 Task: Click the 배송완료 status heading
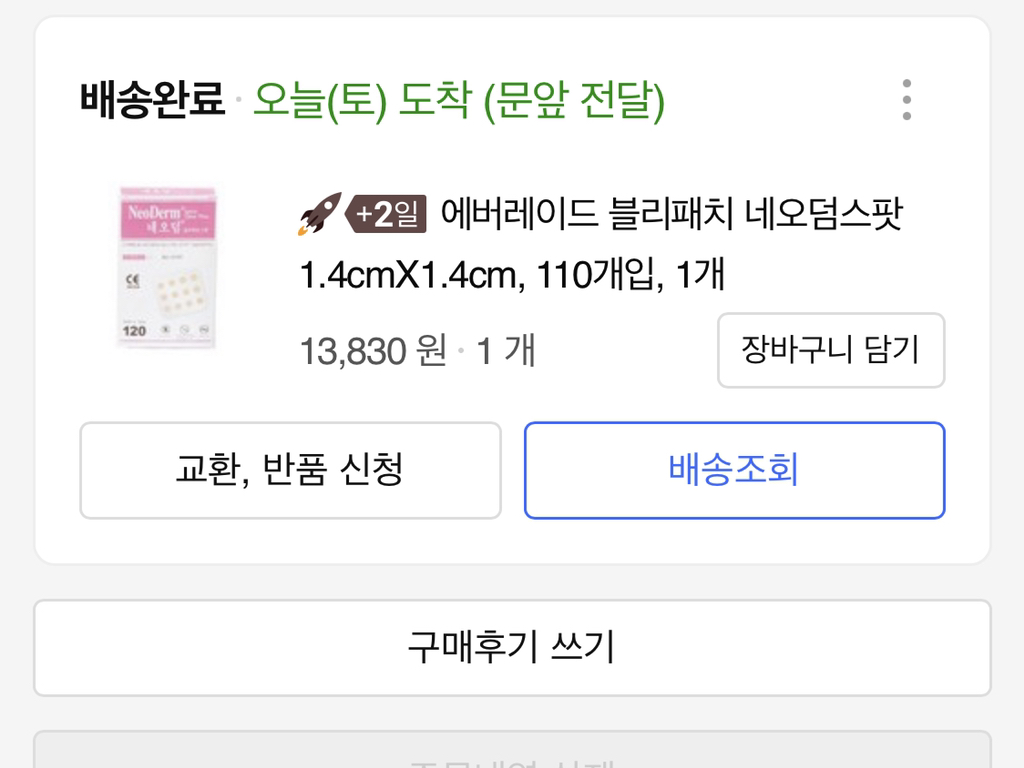click(152, 100)
